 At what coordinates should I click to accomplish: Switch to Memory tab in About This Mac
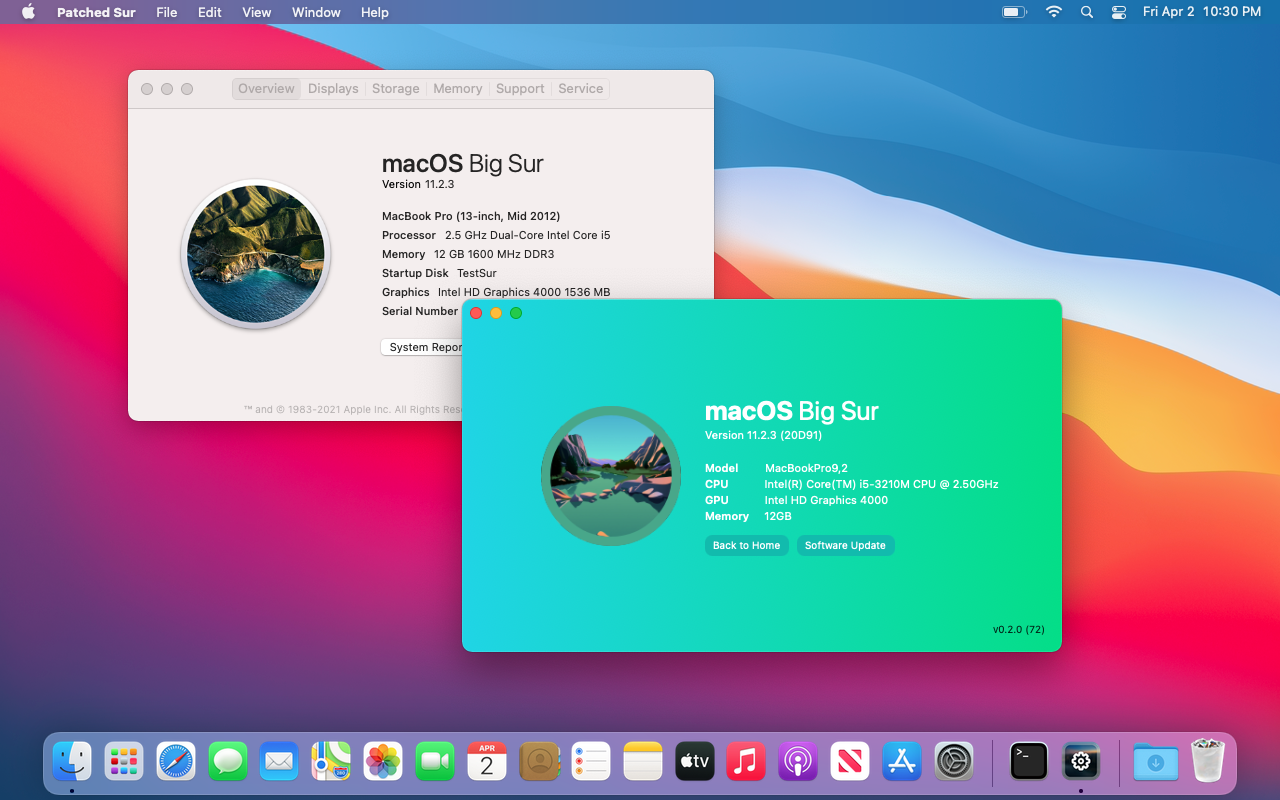(458, 89)
